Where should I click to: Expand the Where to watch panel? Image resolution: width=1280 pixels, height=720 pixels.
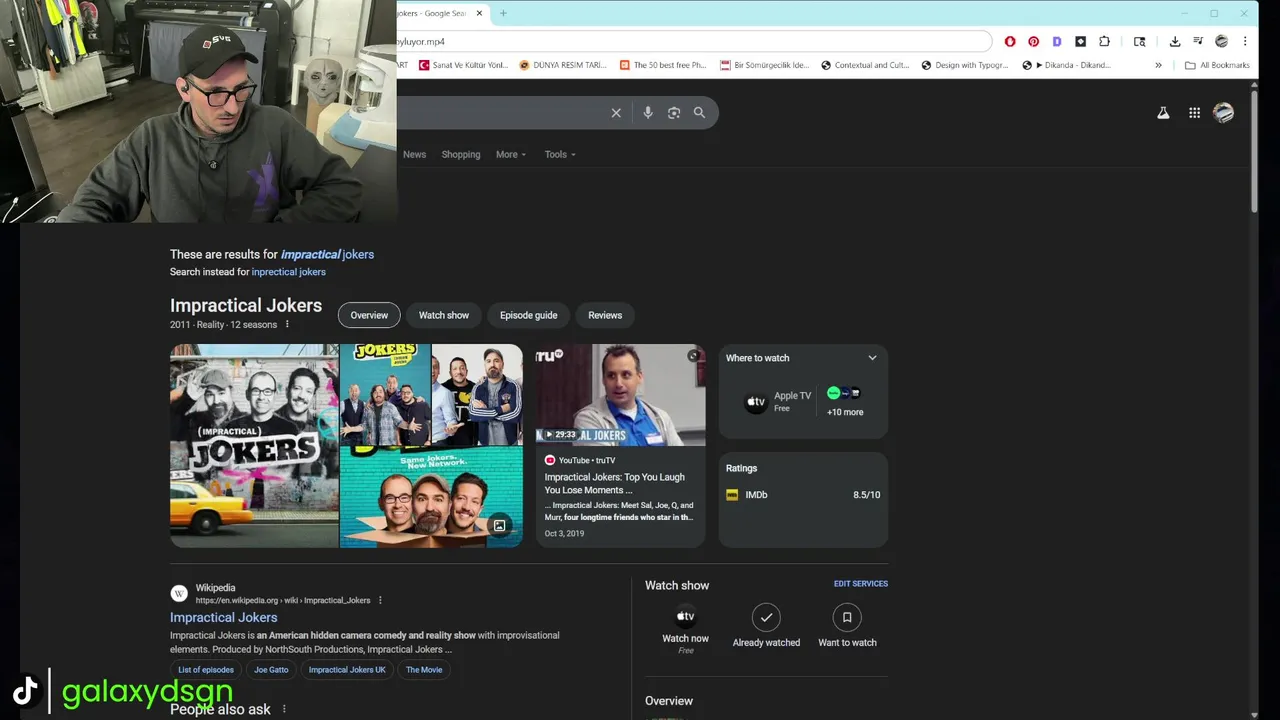point(872,358)
